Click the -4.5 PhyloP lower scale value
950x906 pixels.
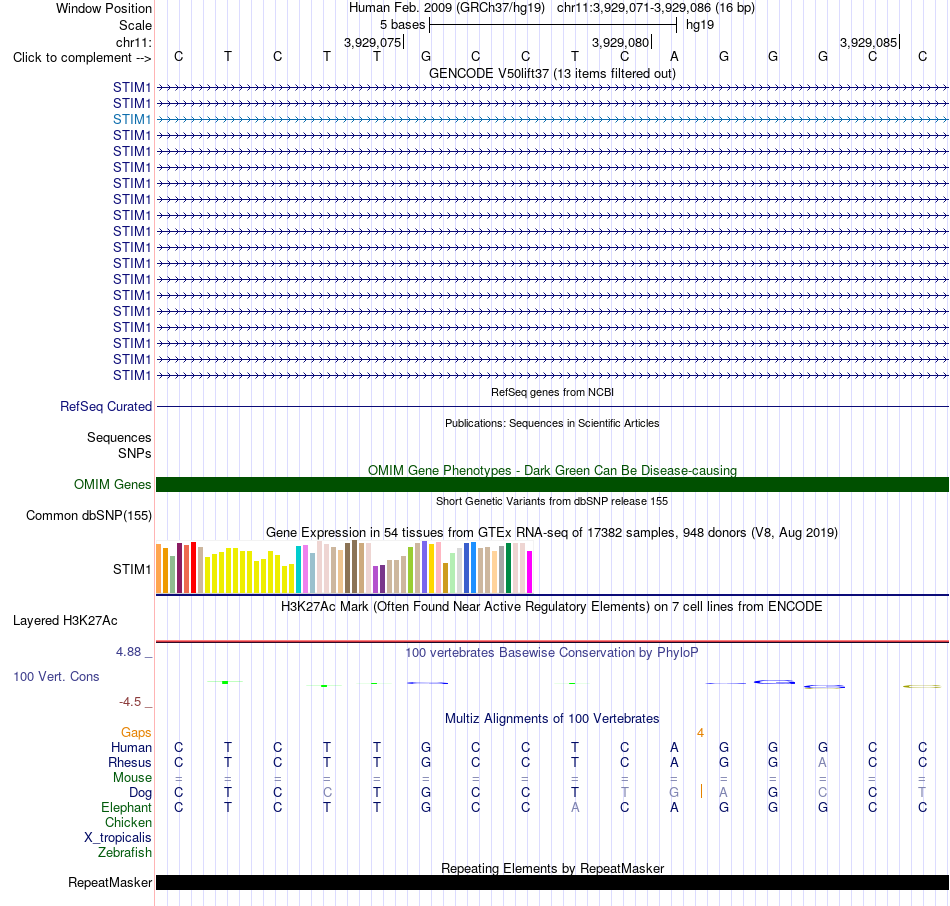pos(130,702)
